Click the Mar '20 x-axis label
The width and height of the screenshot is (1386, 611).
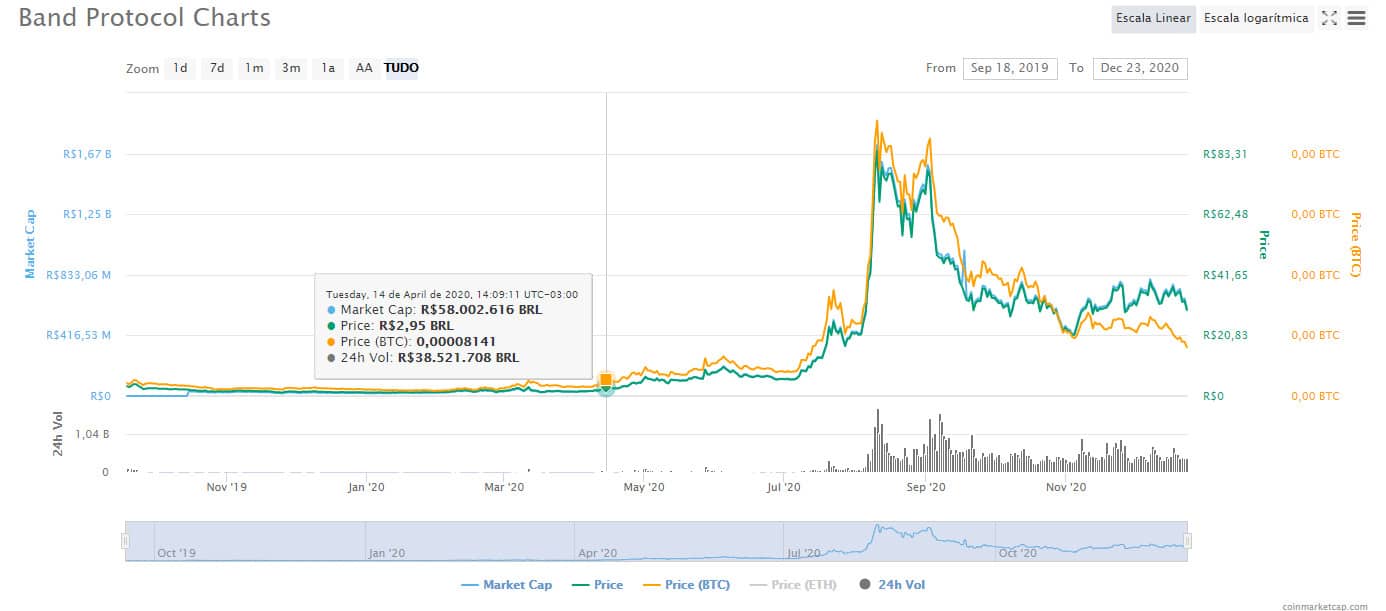coord(504,488)
